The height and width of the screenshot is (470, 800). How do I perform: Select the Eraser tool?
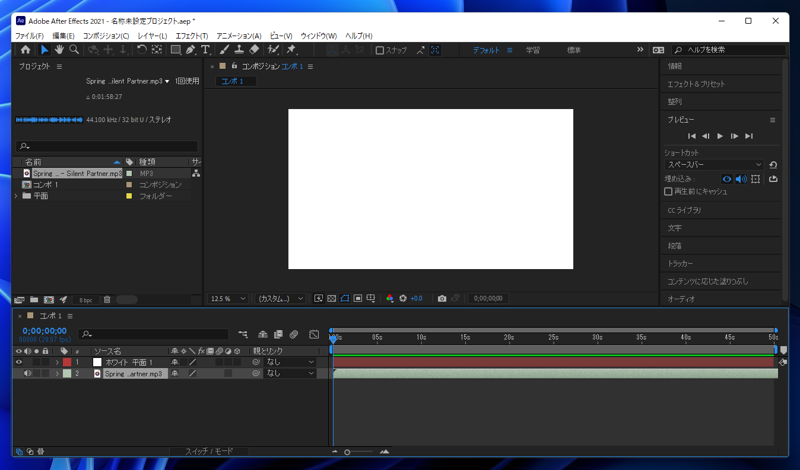(254, 50)
